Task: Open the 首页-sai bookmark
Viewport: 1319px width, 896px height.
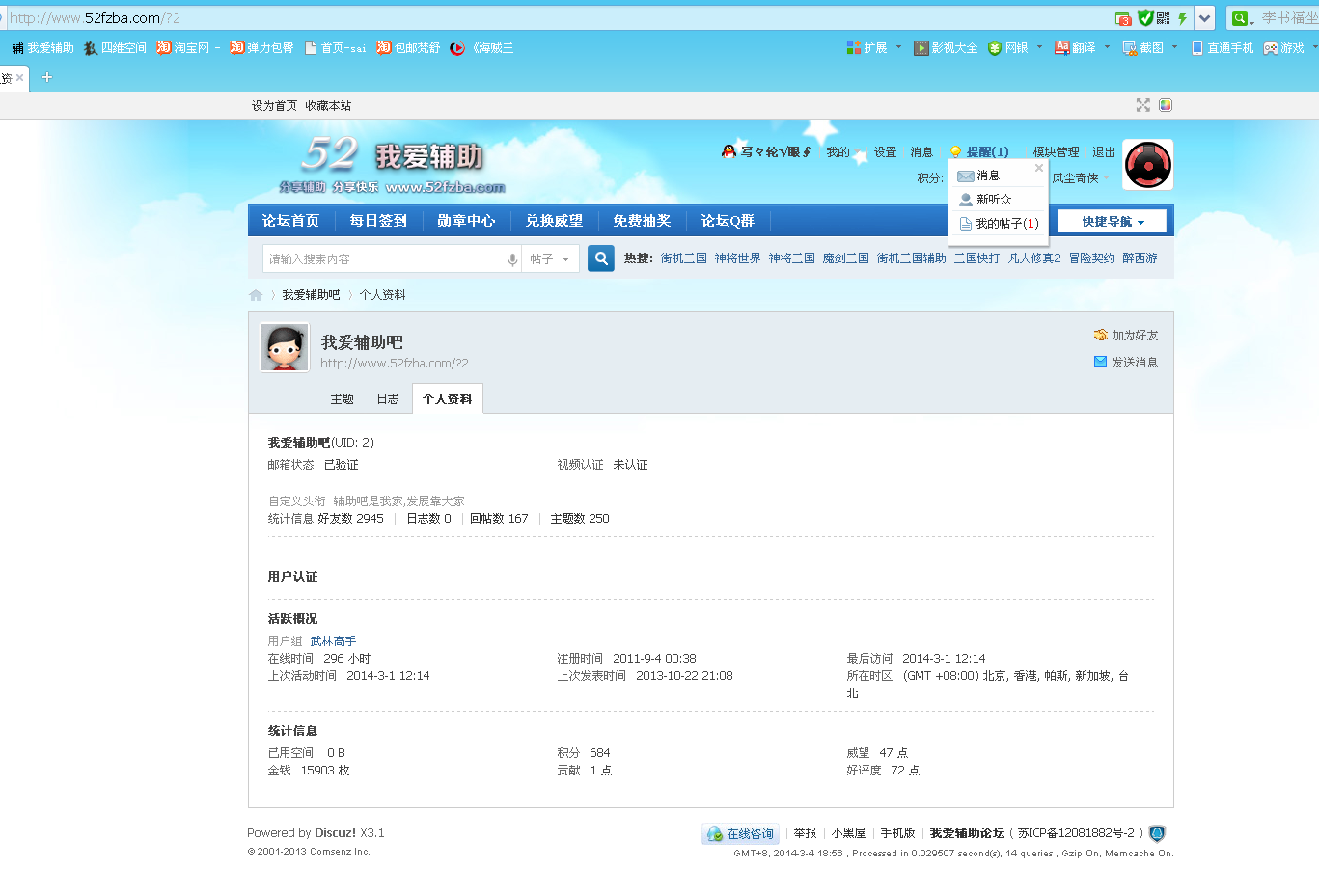Action: point(335,47)
